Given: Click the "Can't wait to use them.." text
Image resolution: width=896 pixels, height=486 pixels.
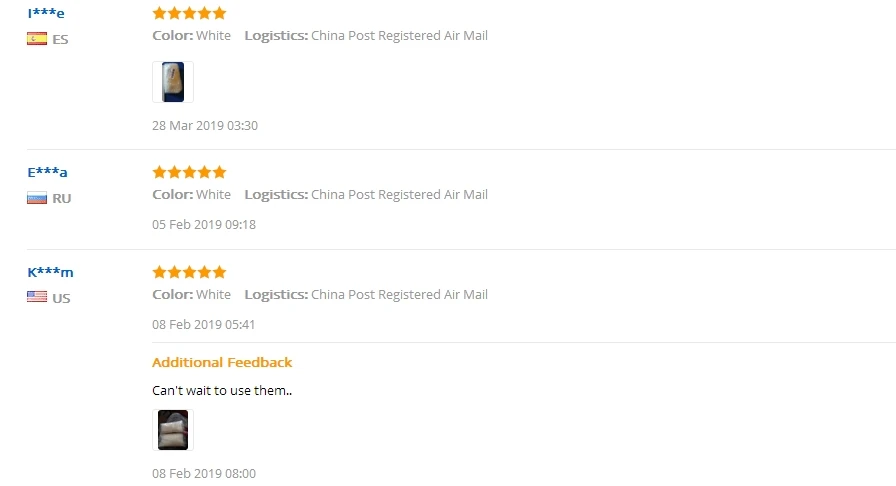Looking at the screenshot, I should click(x=222, y=391).
